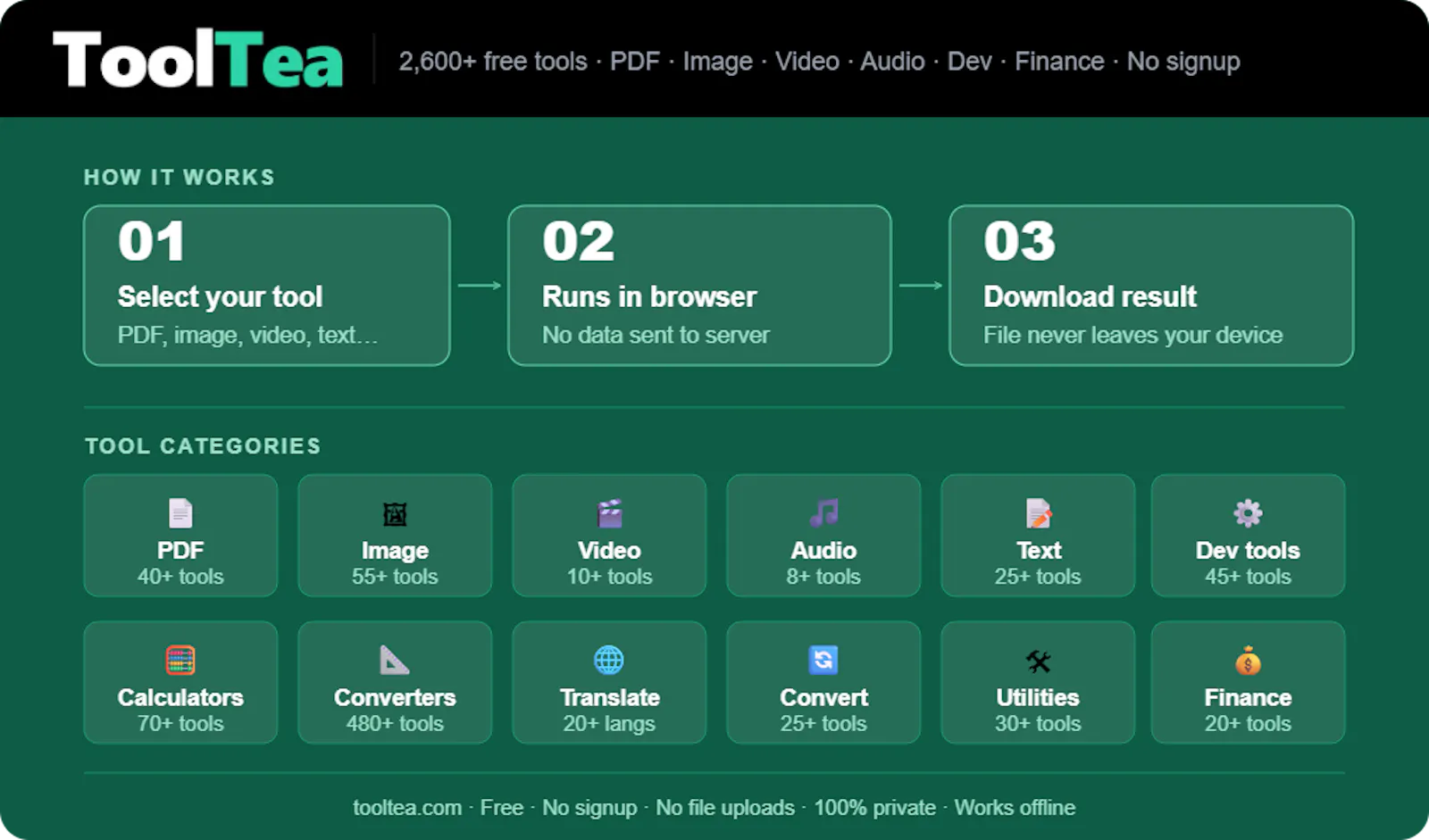The width and height of the screenshot is (1429, 840).
Task: Select the Converters label
Action: coord(395,697)
